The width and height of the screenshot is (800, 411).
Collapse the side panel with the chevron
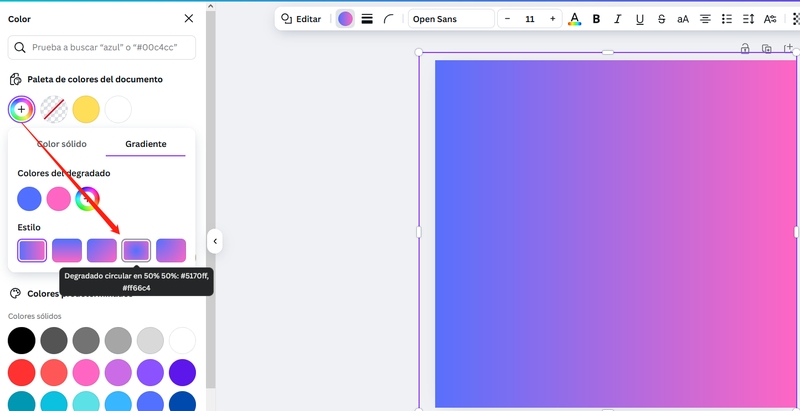[215, 241]
